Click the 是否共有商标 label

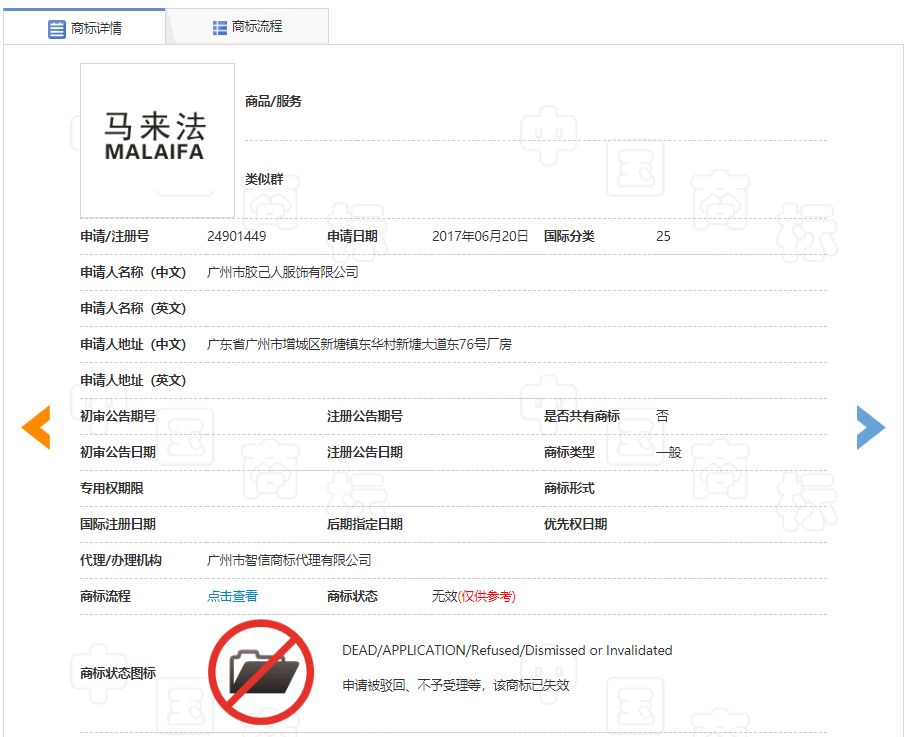coord(582,416)
